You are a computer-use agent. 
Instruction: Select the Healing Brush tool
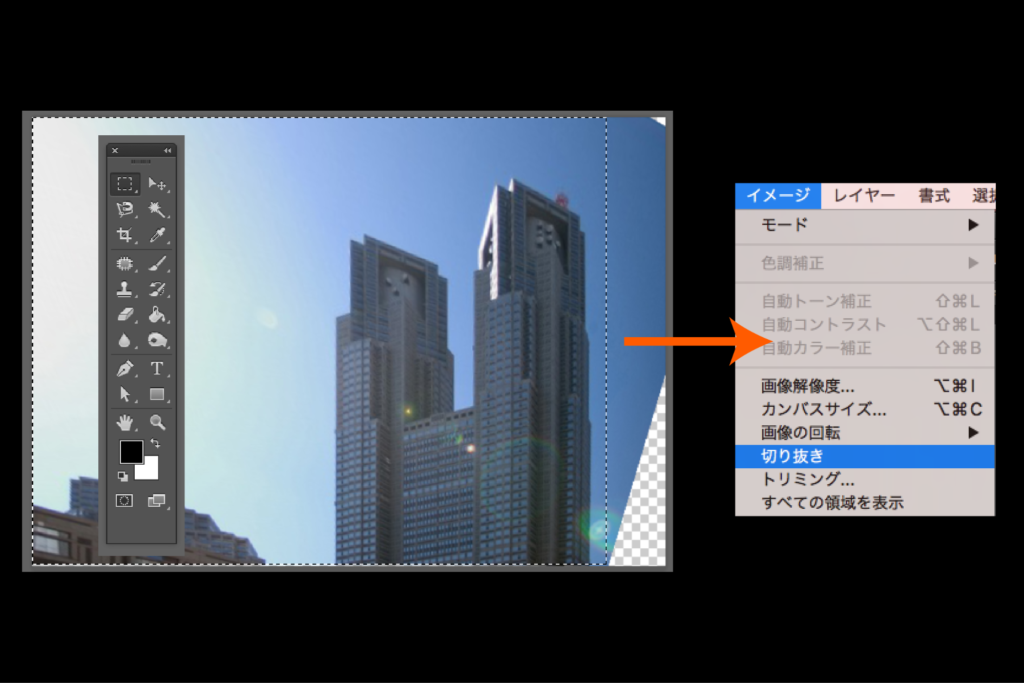click(x=125, y=264)
